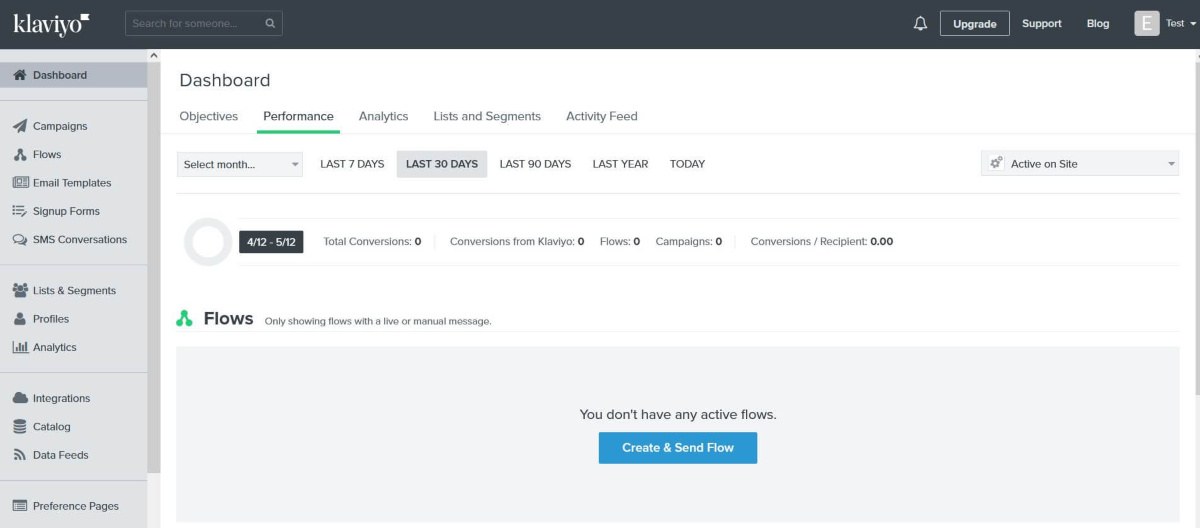Image resolution: width=1200 pixels, height=528 pixels.
Task: Open Campaigns in the sidebar
Action: click(x=60, y=126)
